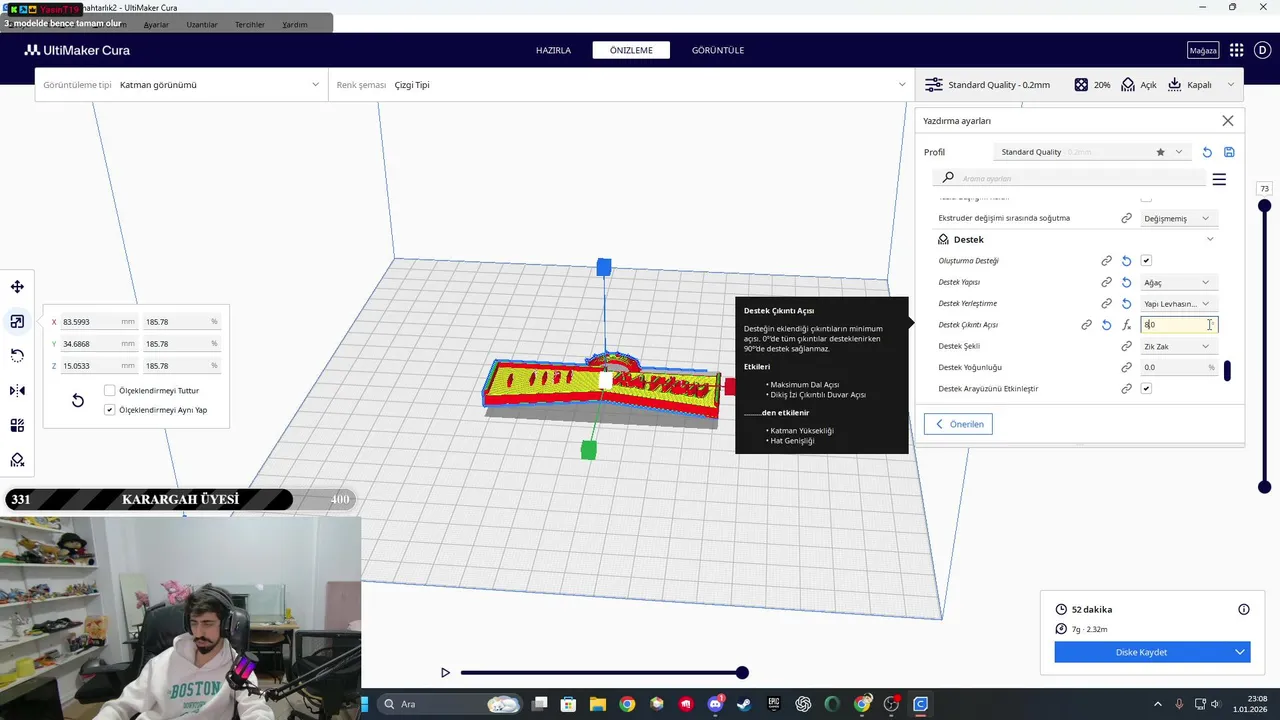This screenshot has height=720, width=1280.
Task: Click link icon for Destek Yoğunluğu
Action: [x=1126, y=367]
